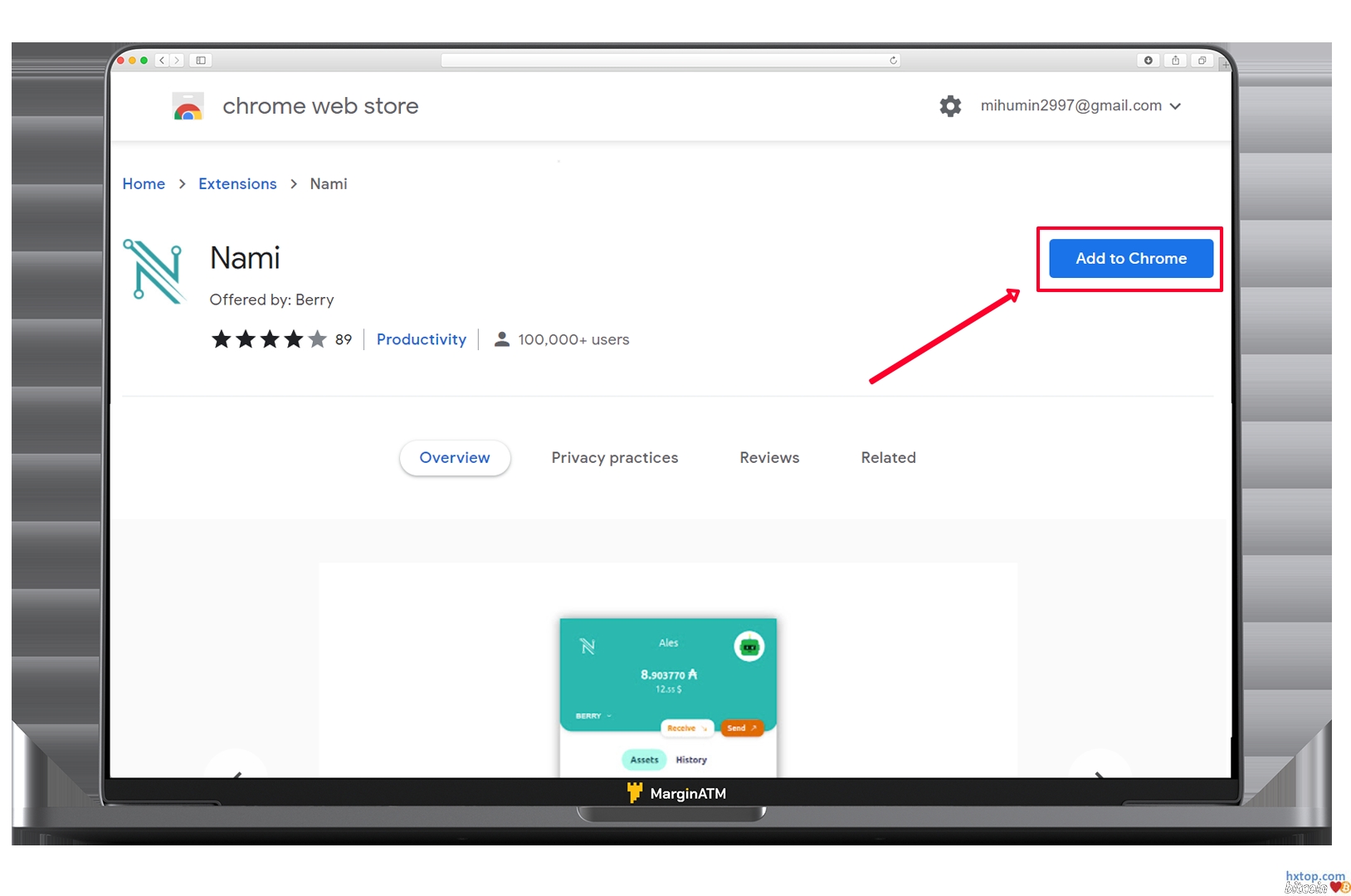This screenshot has width=1351, height=896.
Task: Toggle the browser sidebar icon
Action: click(201, 61)
